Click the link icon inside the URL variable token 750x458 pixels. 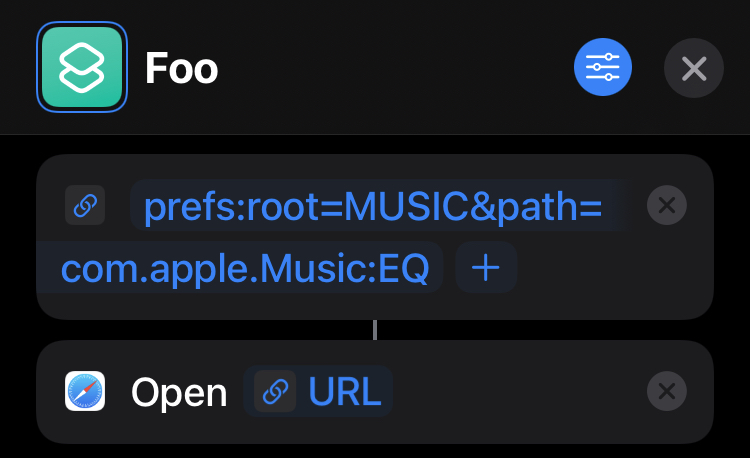click(x=275, y=391)
